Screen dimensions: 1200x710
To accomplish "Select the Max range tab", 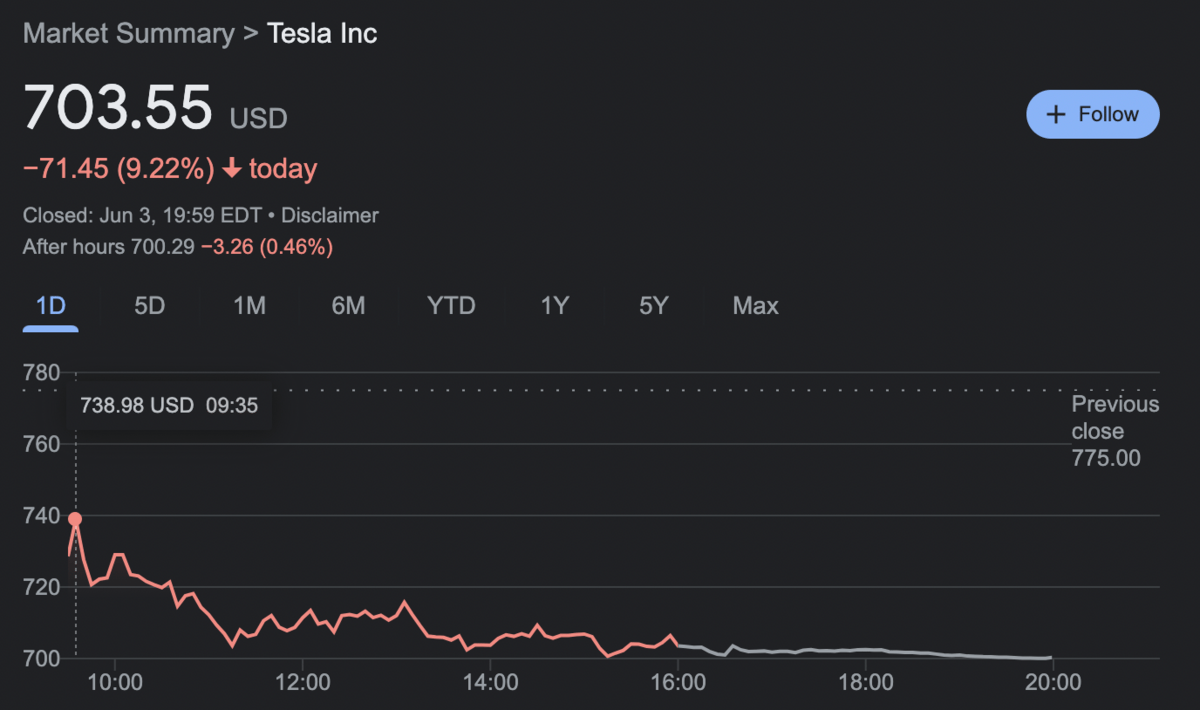I will [x=755, y=305].
